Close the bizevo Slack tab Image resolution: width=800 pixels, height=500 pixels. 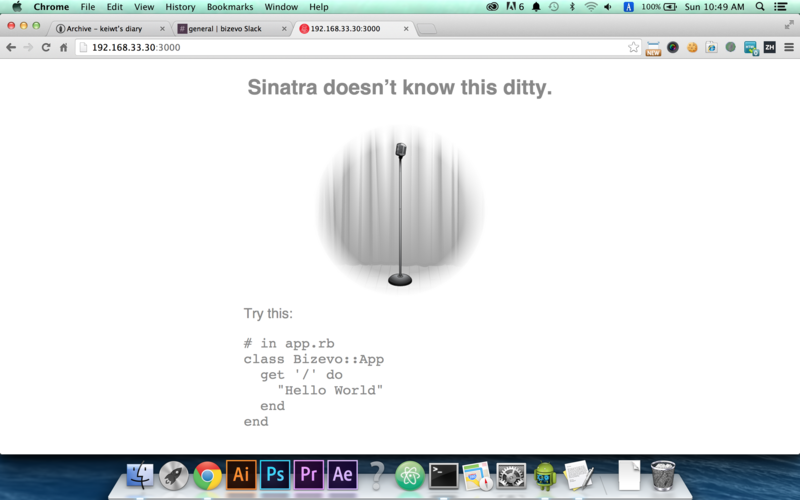[284, 29]
